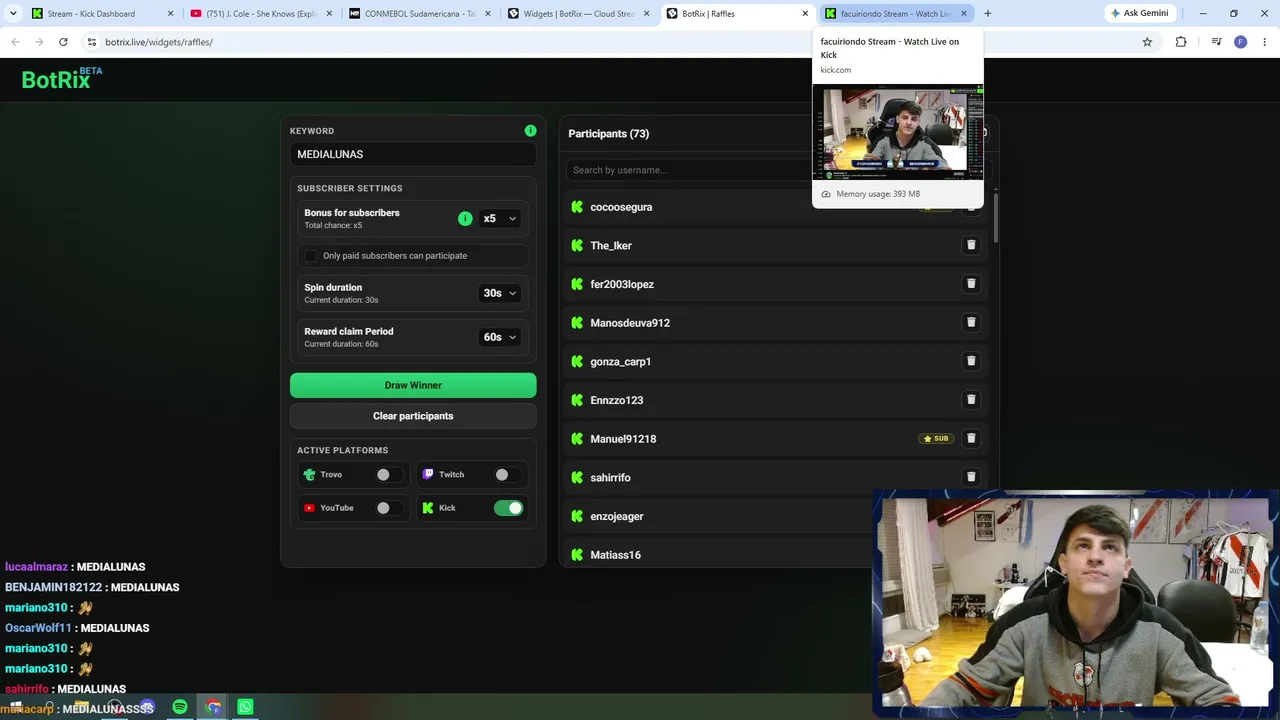Select participant enzojeager
Viewport: 1280px width, 720px height.
pyautogui.click(x=617, y=516)
